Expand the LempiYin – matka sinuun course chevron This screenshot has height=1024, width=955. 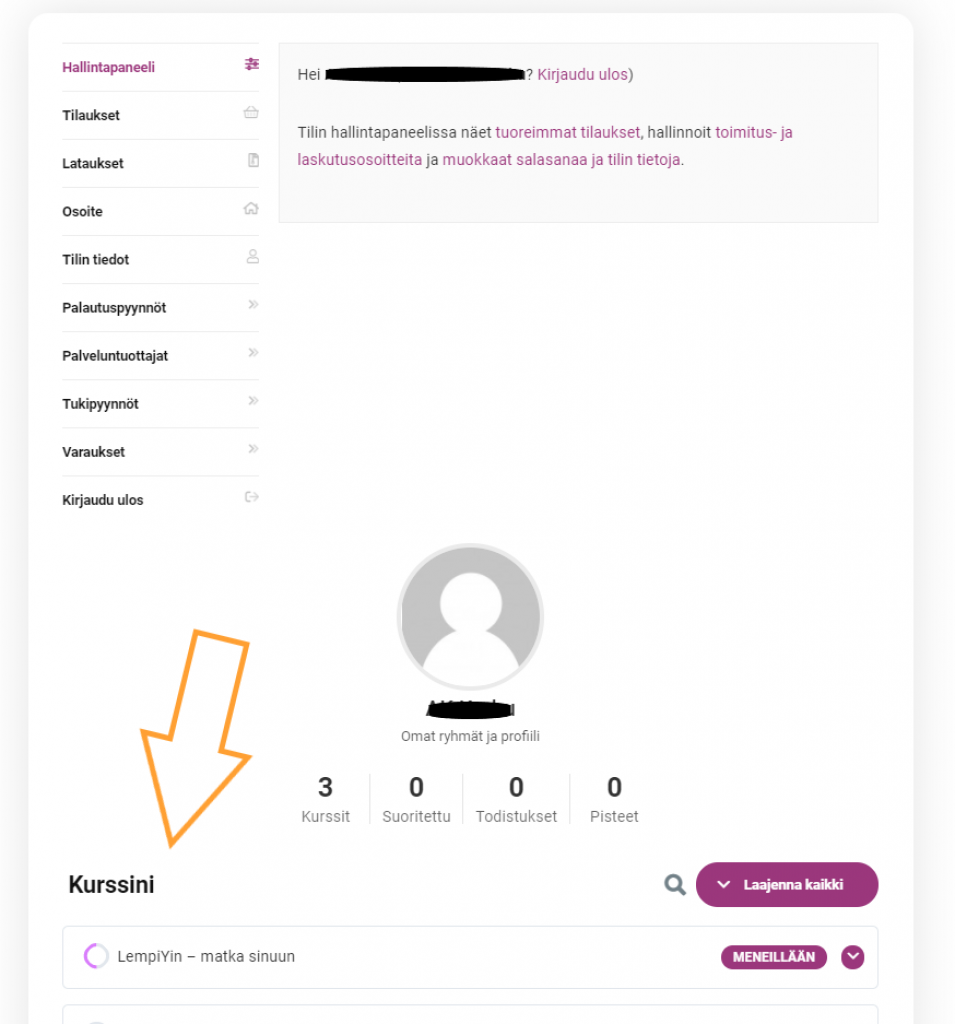[x=852, y=957]
